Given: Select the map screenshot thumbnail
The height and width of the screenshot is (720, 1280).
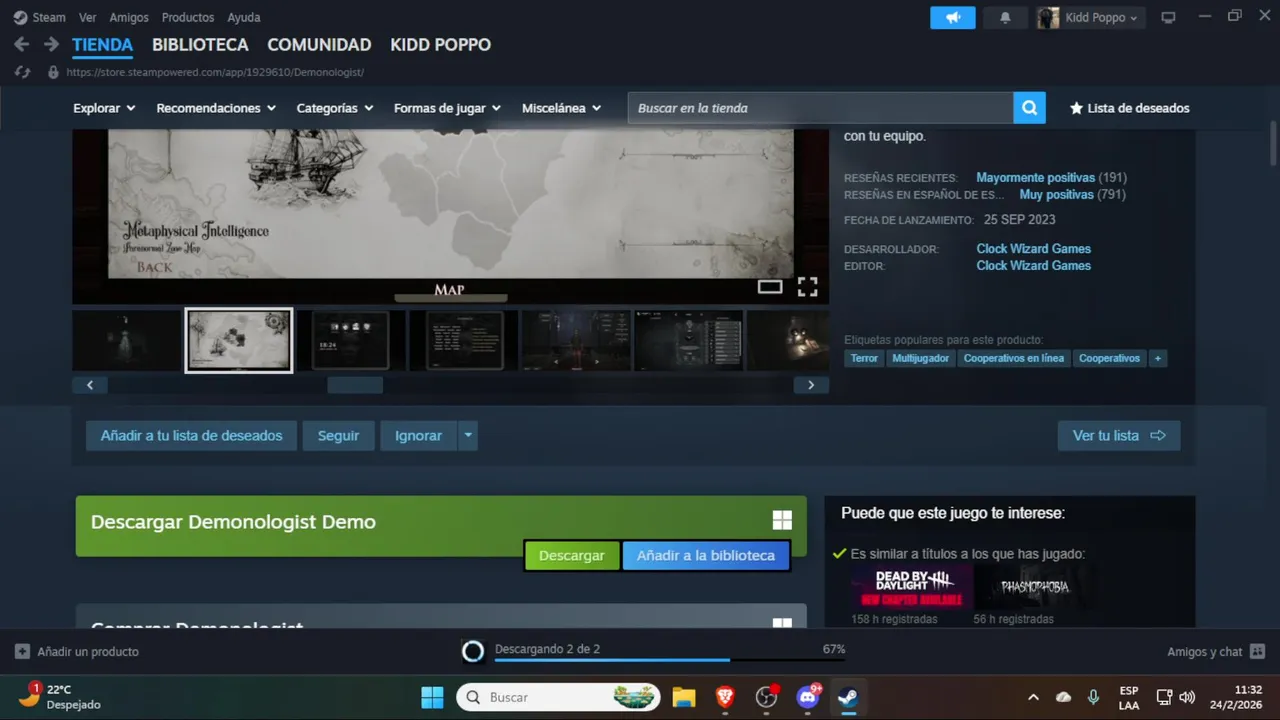Looking at the screenshot, I should (239, 340).
